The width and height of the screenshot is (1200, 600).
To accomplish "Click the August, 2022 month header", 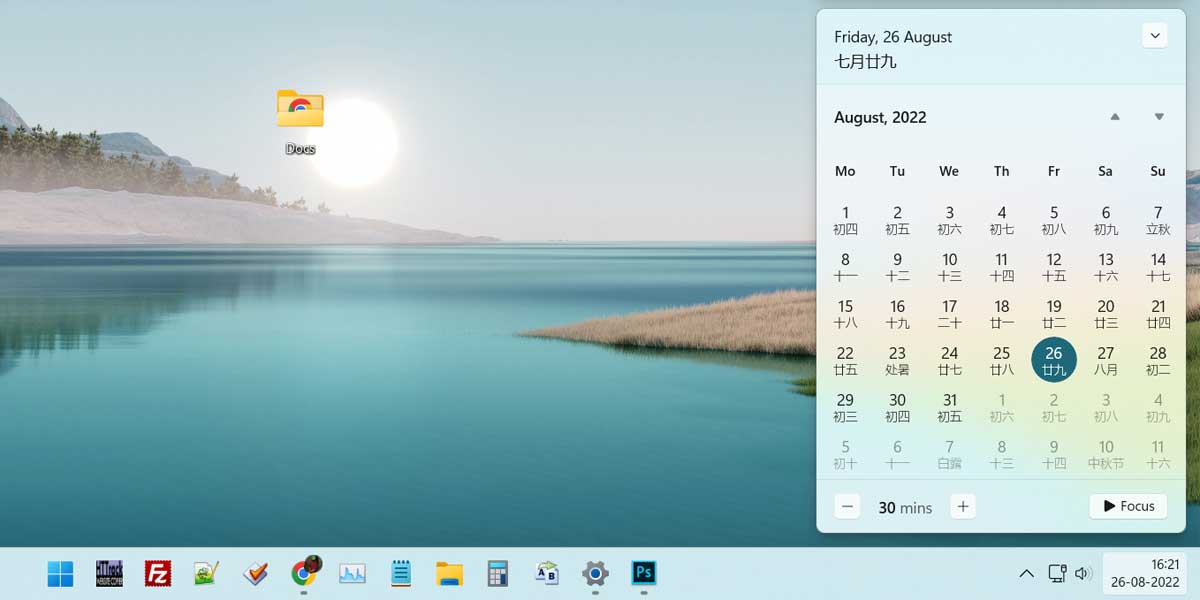I will [x=880, y=117].
